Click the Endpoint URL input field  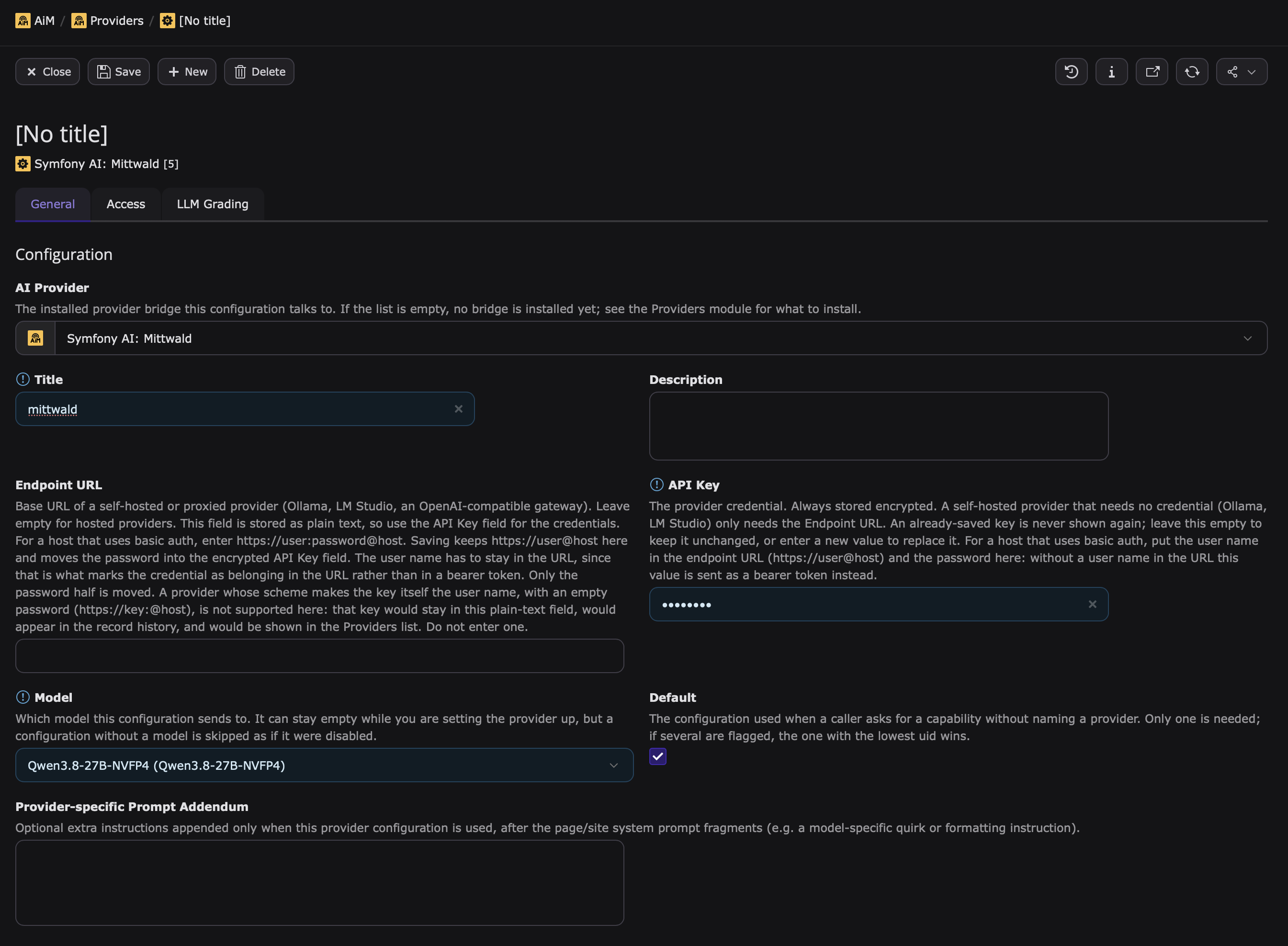click(x=319, y=656)
